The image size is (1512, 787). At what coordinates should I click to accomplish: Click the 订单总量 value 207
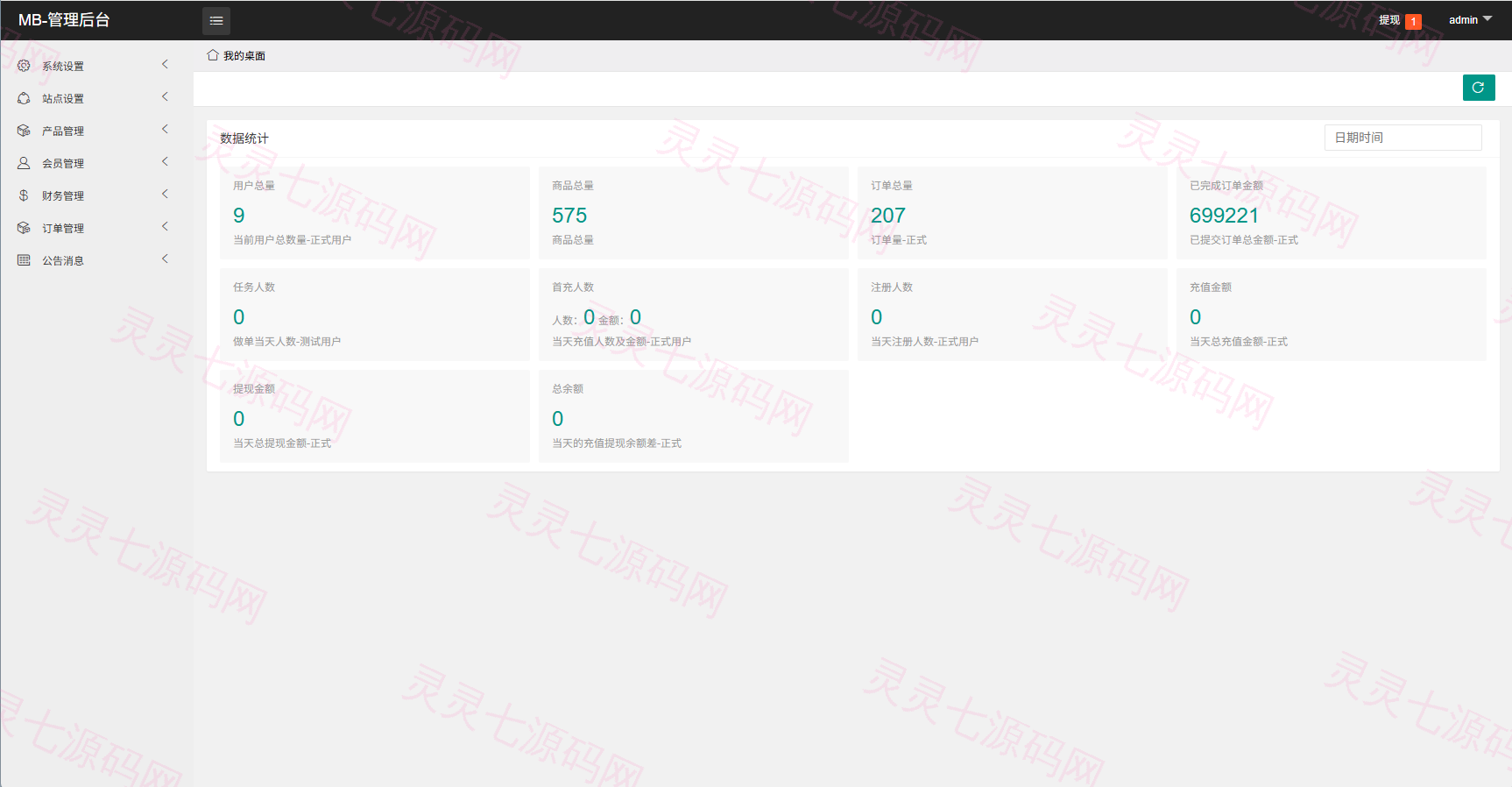click(888, 216)
